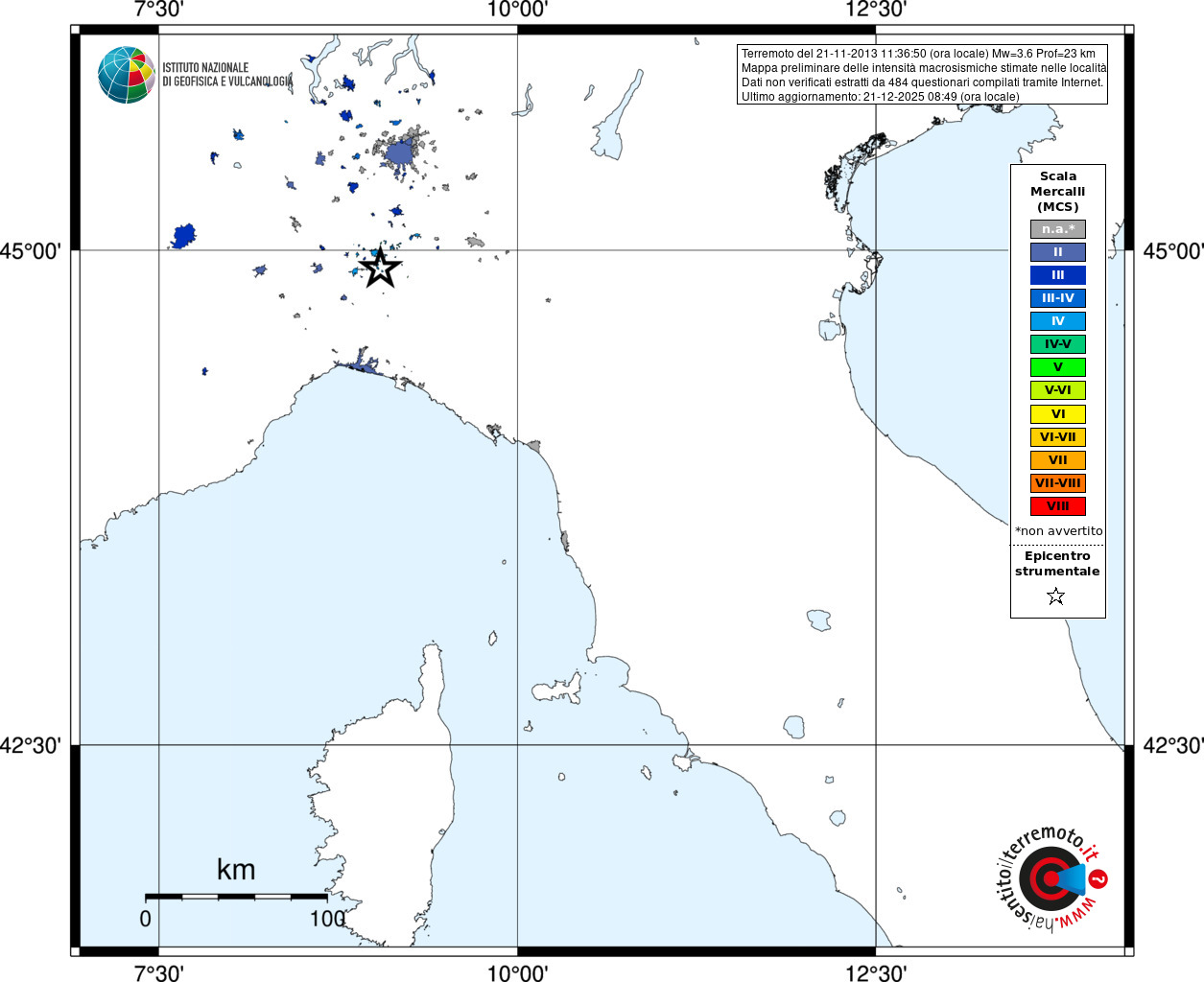The image size is (1204, 982).
Task: Click the top 12°30' longitude label
Action: [x=876, y=10]
